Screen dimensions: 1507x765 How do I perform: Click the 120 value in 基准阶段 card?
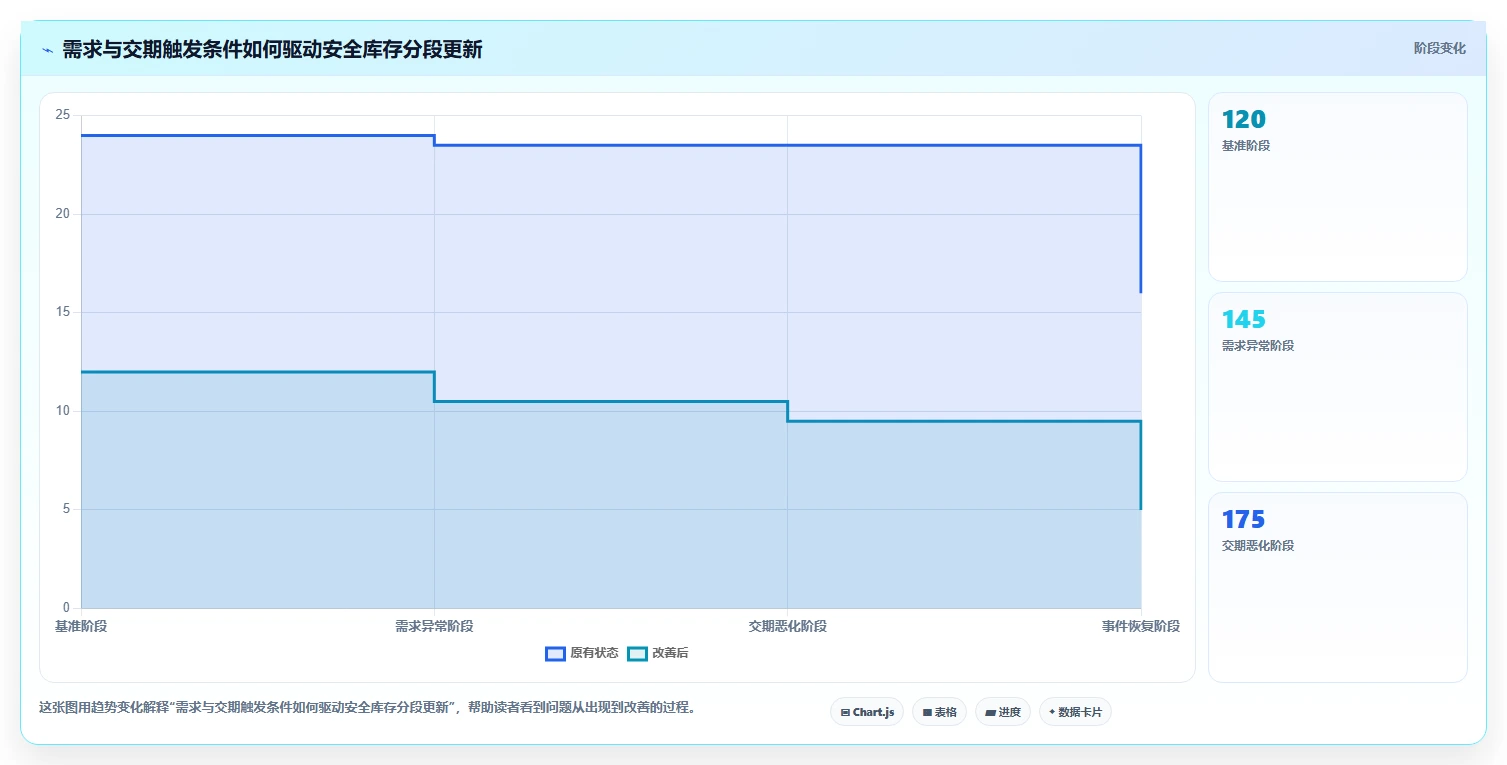[1243, 120]
